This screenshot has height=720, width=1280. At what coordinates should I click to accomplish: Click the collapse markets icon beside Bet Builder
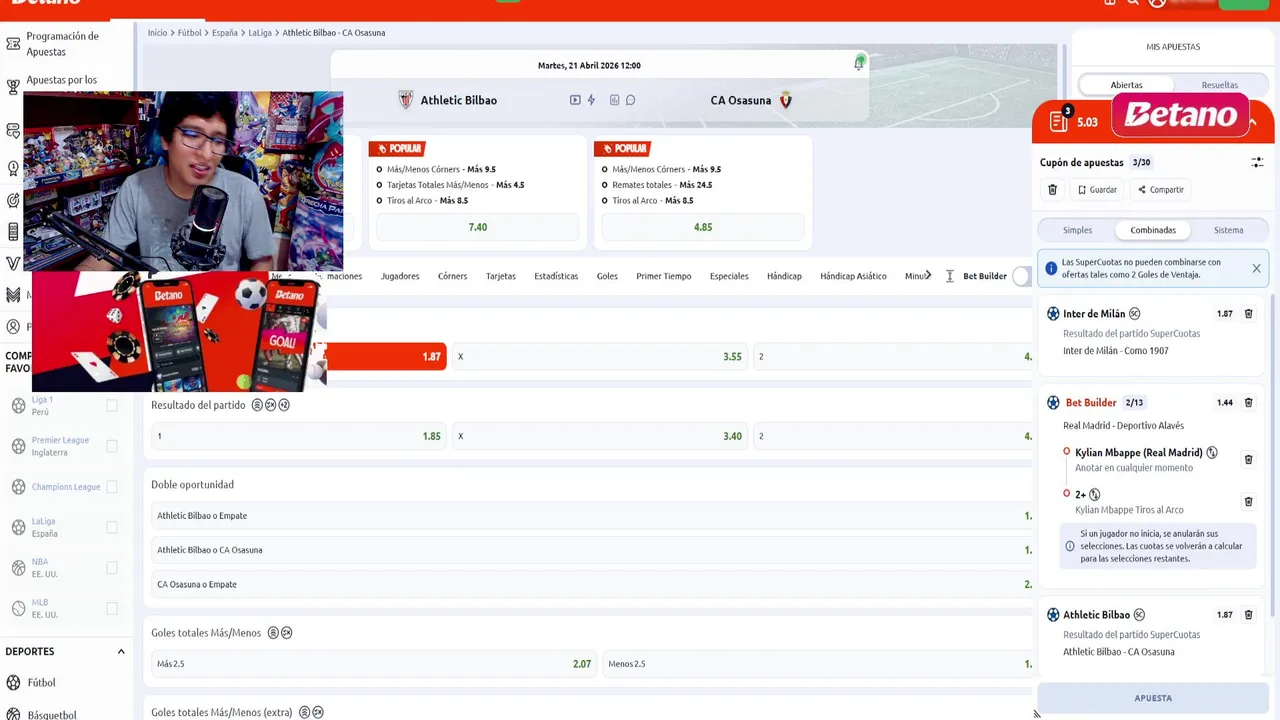(x=949, y=276)
